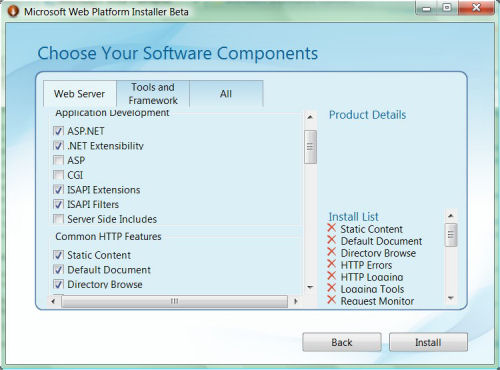This screenshot has height=370, width=500.
Task: Click Install List scrollbar thumb
Action: pos(451,235)
